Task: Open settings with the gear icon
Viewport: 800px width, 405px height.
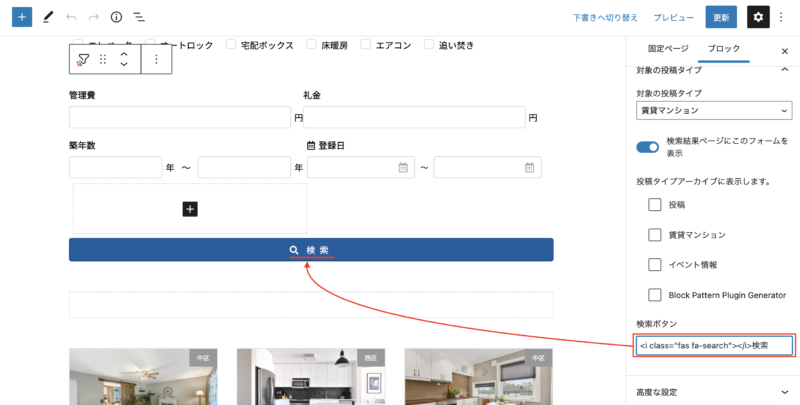Action: coord(759,17)
